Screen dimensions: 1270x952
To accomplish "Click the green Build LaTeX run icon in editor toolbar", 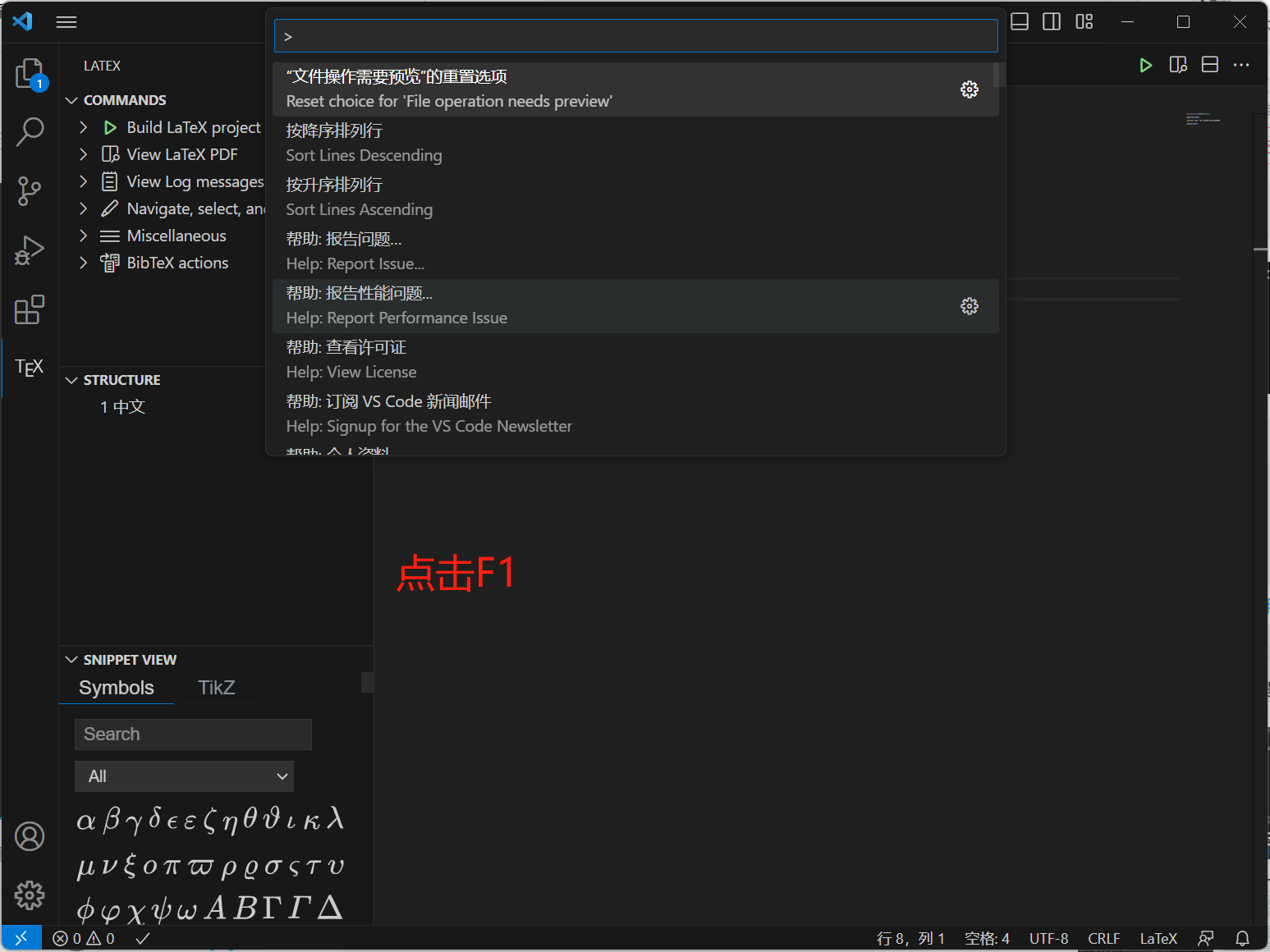I will pos(1146,65).
